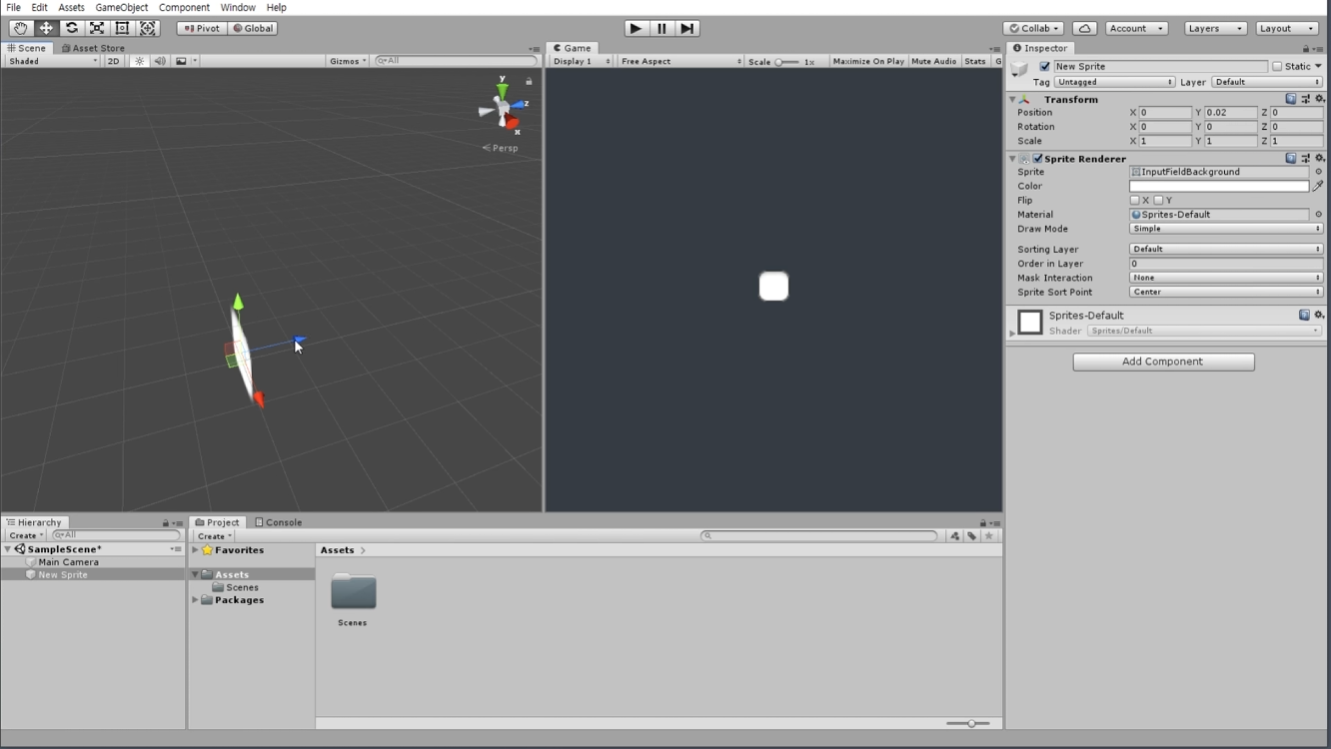
Task: Pick color with eyedropper icon
Action: tap(1318, 186)
